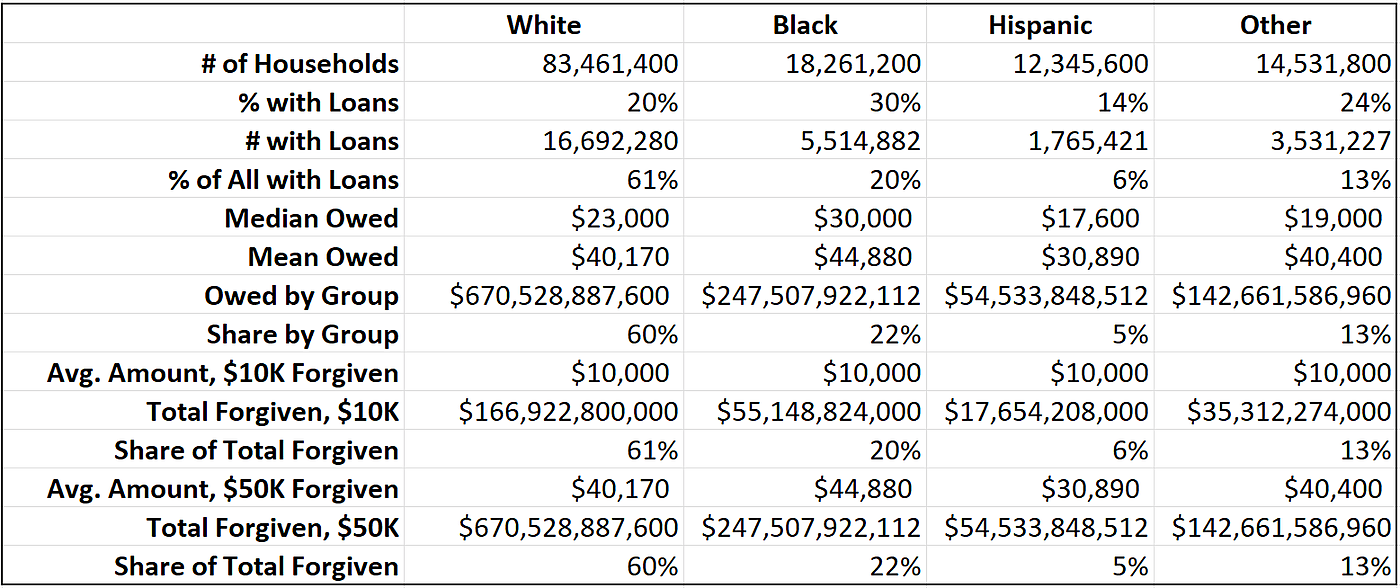Screen dimensions: 1400x588
Task: Select the Black column header cell
Action: coord(805,25)
